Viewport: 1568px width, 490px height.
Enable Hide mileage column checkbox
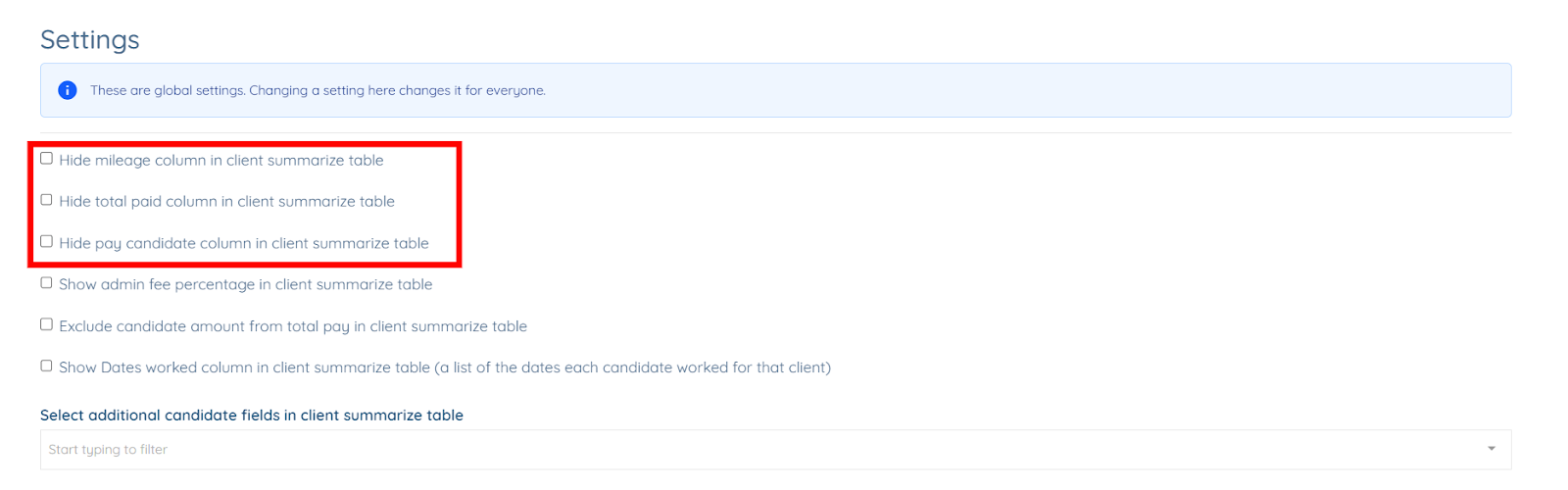click(x=46, y=159)
